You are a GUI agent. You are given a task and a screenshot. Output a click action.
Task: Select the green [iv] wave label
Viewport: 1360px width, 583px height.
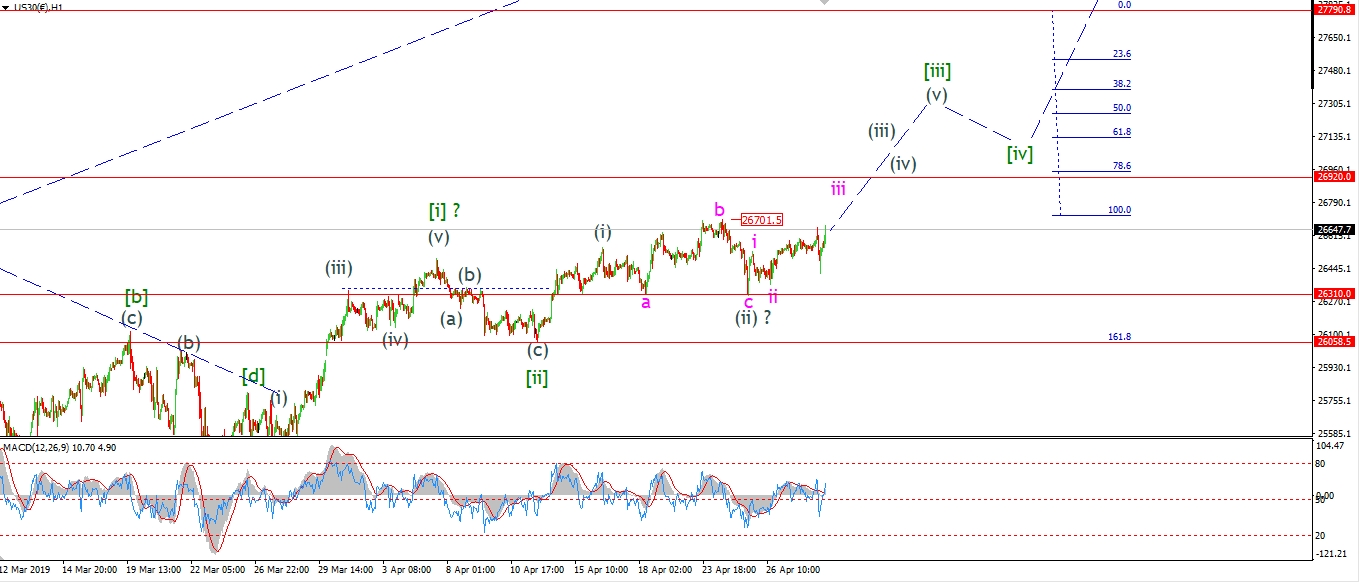pyautogui.click(x=1019, y=154)
